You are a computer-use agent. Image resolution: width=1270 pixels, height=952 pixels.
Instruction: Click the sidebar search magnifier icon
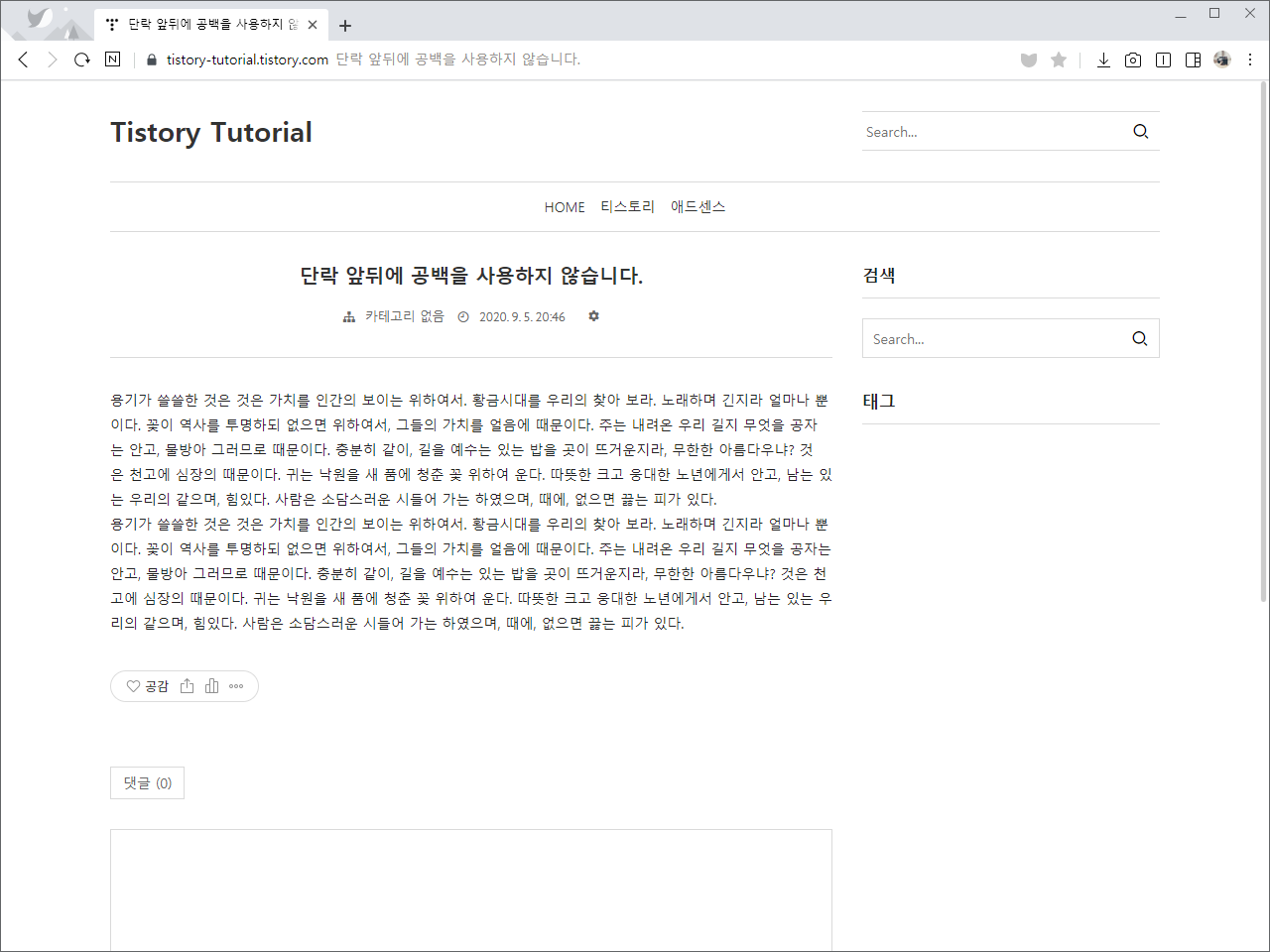(1140, 338)
